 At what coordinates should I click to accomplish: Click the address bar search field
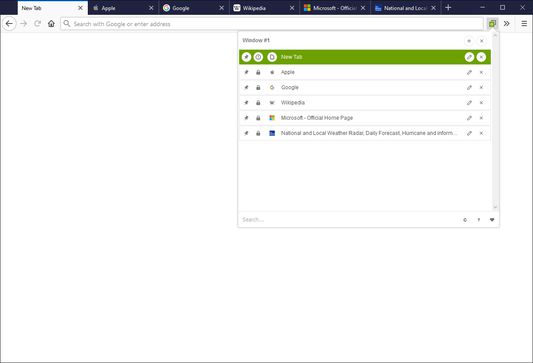tap(272, 24)
